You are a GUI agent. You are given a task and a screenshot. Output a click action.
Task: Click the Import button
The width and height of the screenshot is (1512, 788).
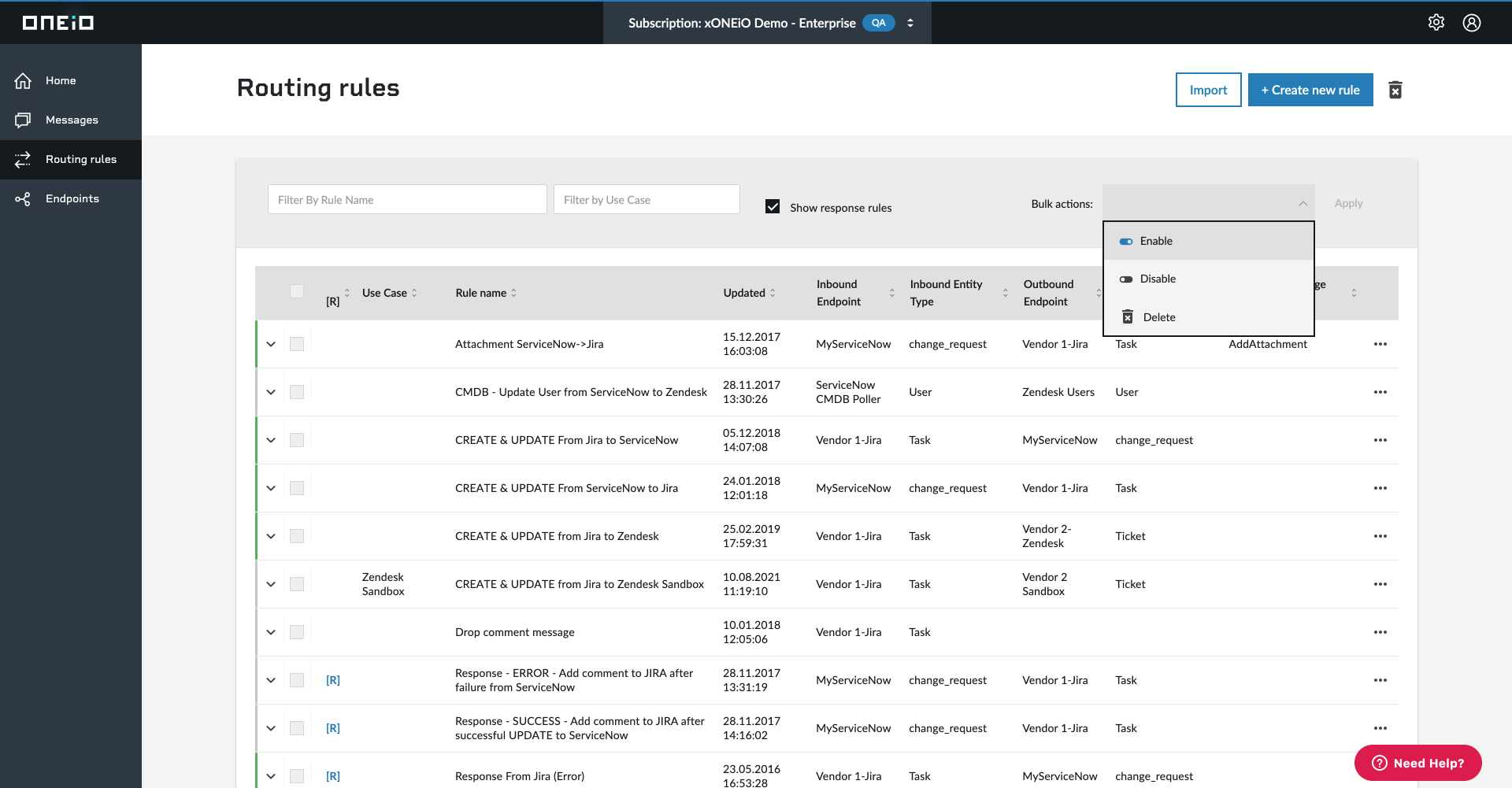point(1209,90)
